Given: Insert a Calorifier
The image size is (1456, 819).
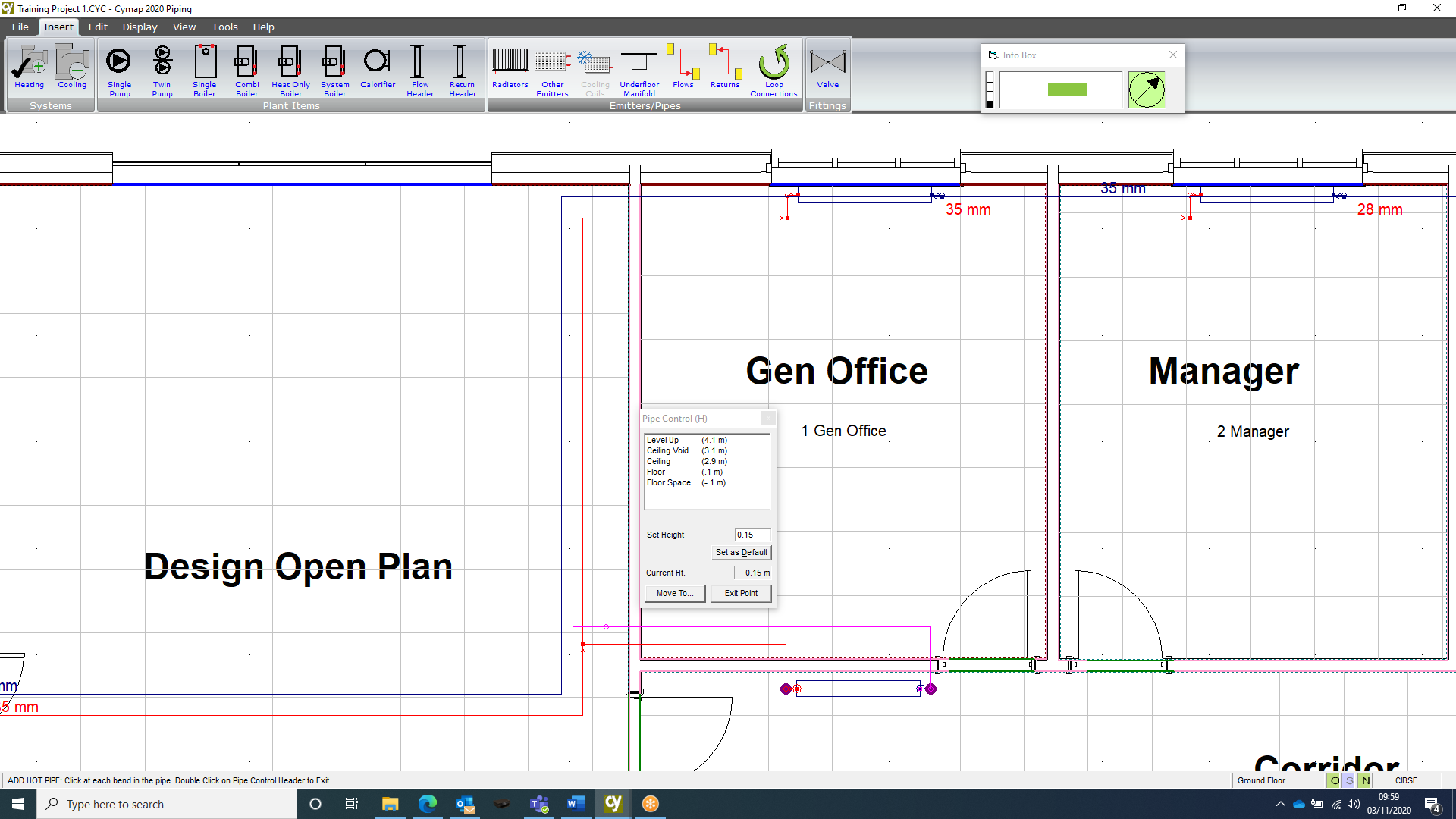Looking at the screenshot, I should pyautogui.click(x=378, y=67).
